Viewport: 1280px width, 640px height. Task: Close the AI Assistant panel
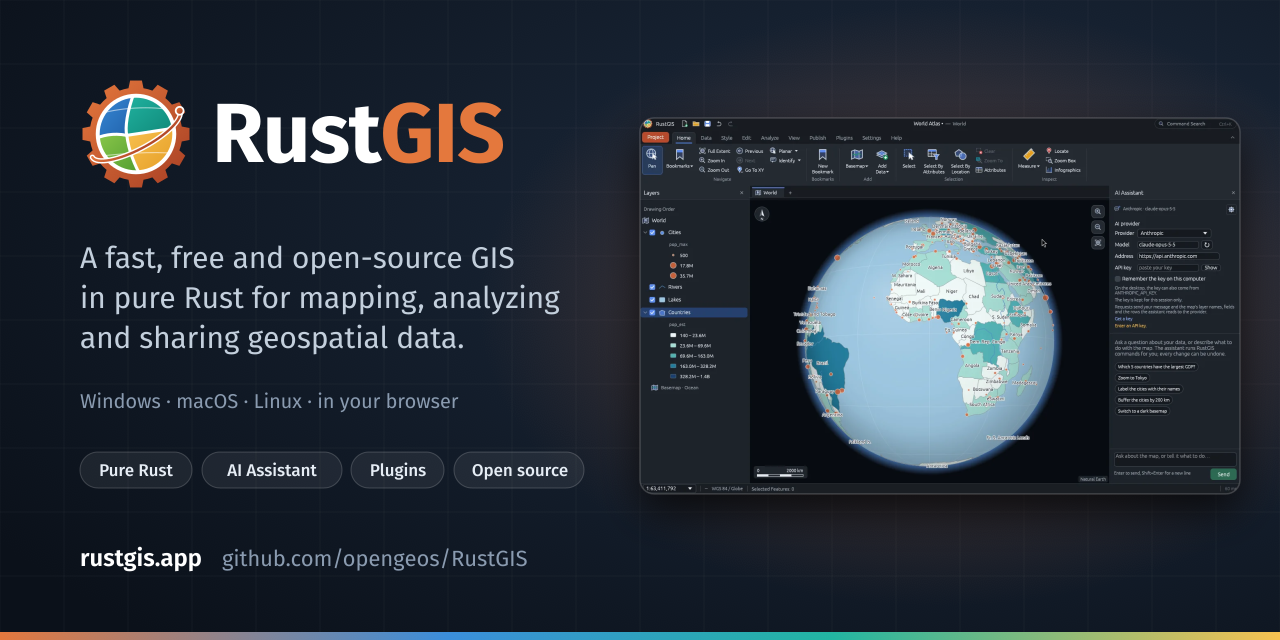[x=1233, y=192]
